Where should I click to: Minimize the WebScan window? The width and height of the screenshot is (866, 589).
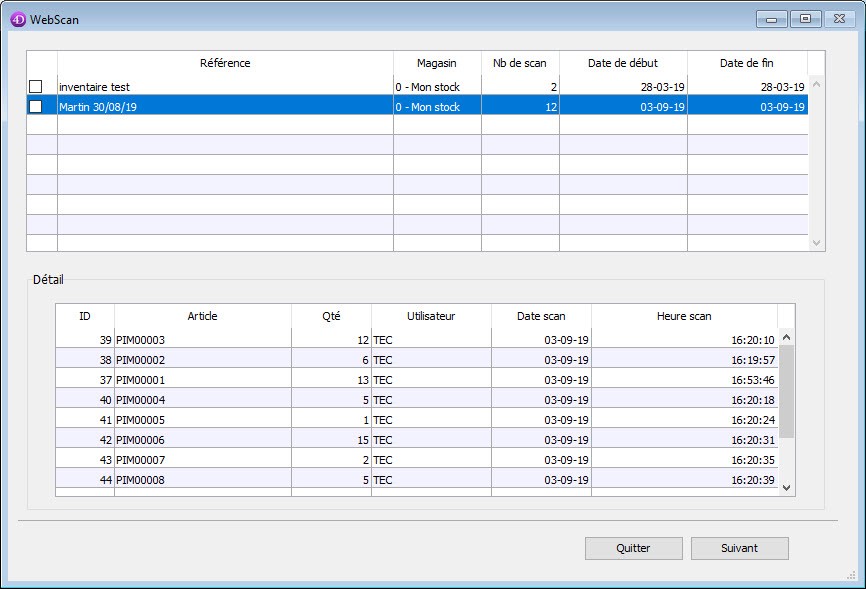click(771, 18)
